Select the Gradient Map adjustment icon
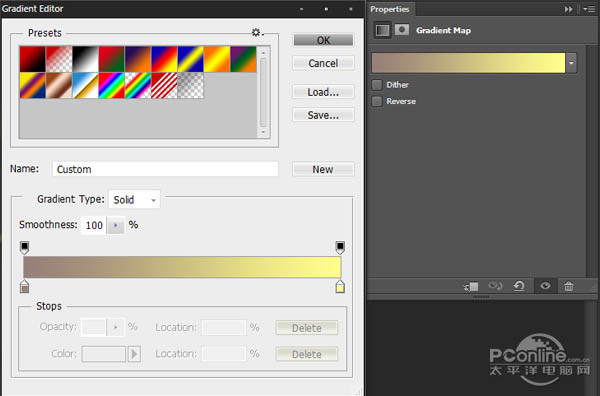Viewport: 600px width, 396px height. (382, 30)
